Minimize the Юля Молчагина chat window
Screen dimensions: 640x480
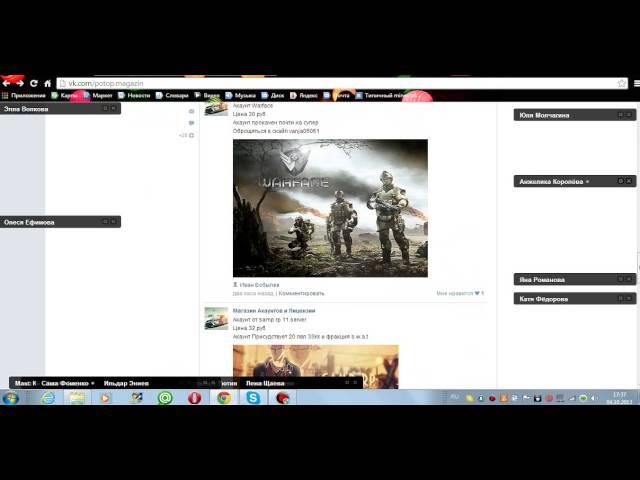point(620,115)
